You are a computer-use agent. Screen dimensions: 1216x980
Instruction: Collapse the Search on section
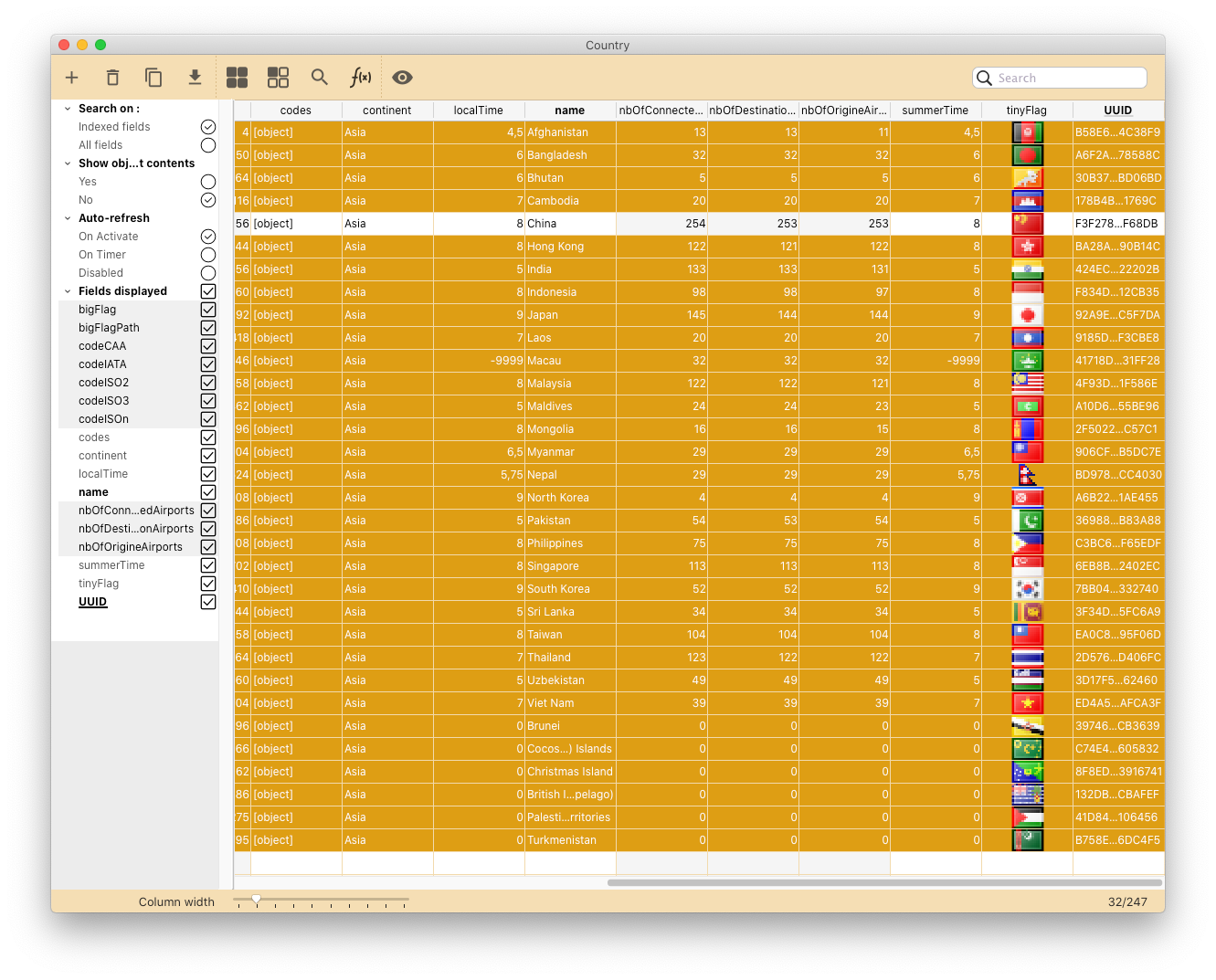(x=68, y=109)
